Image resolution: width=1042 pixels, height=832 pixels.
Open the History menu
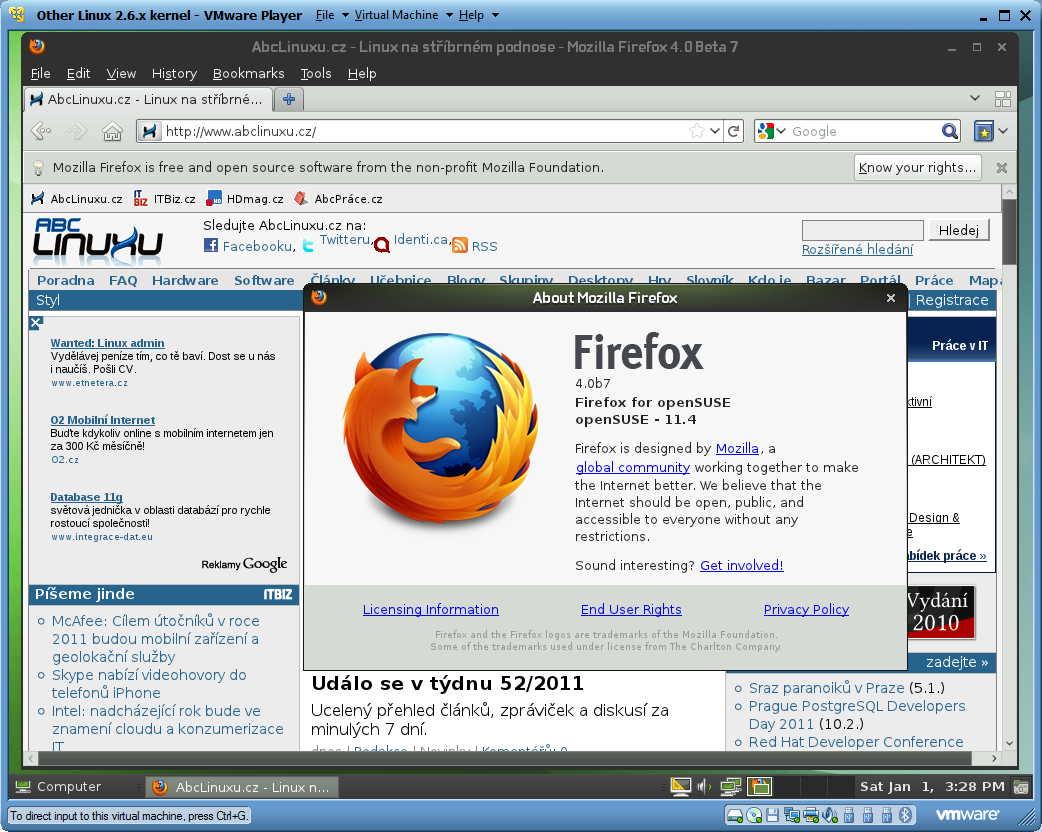click(174, 73)
